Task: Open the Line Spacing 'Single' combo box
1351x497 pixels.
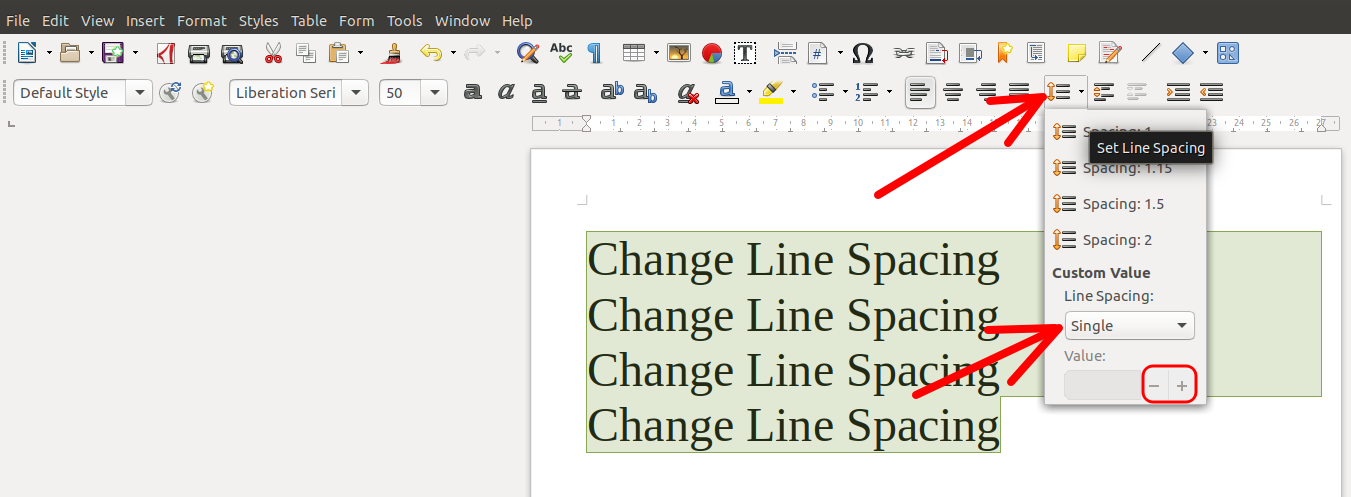Action: pyautogui.click(x=1129, y=326)
